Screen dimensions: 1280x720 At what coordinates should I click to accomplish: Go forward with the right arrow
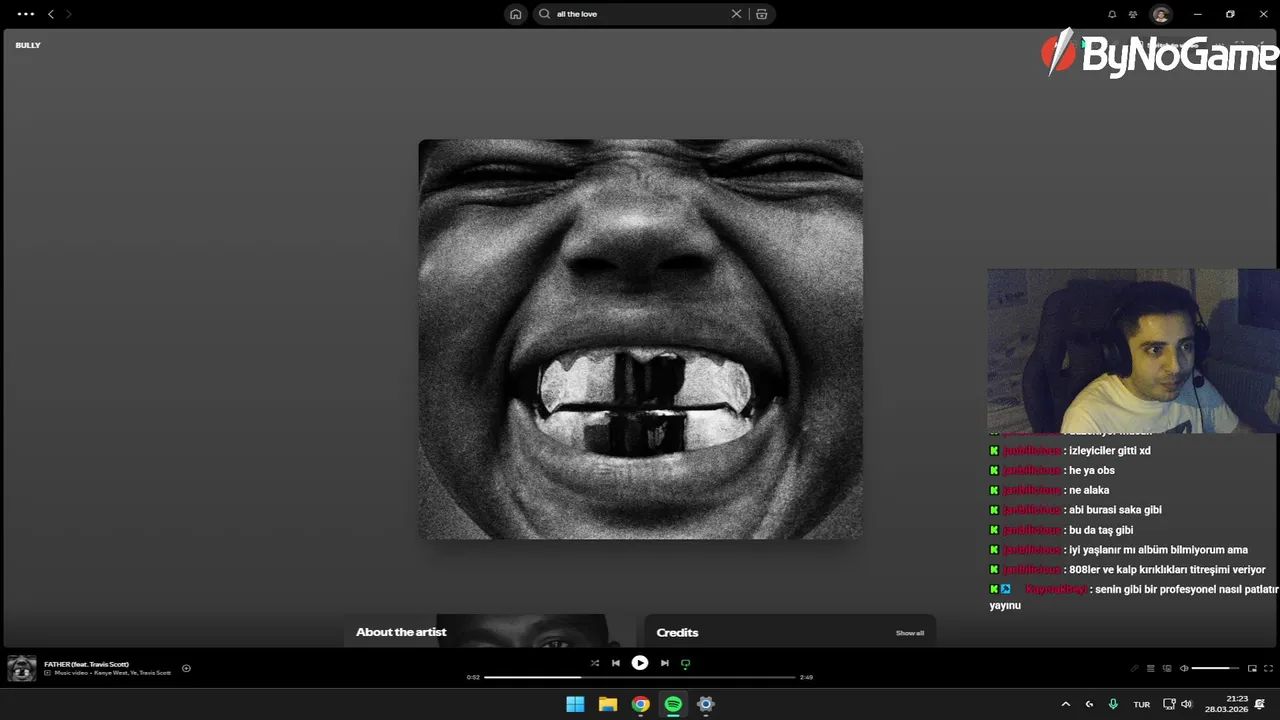tap(68, 14)
